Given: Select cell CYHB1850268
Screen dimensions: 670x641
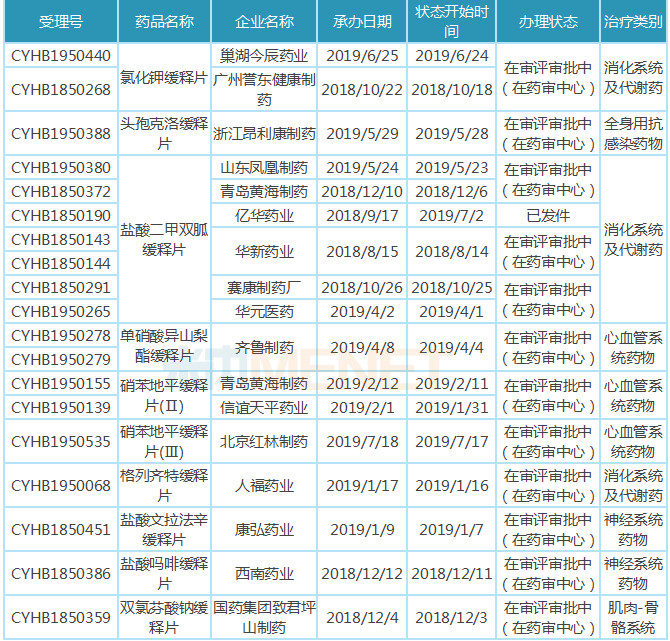Looking at the screenshot, I should click(61, 89).
